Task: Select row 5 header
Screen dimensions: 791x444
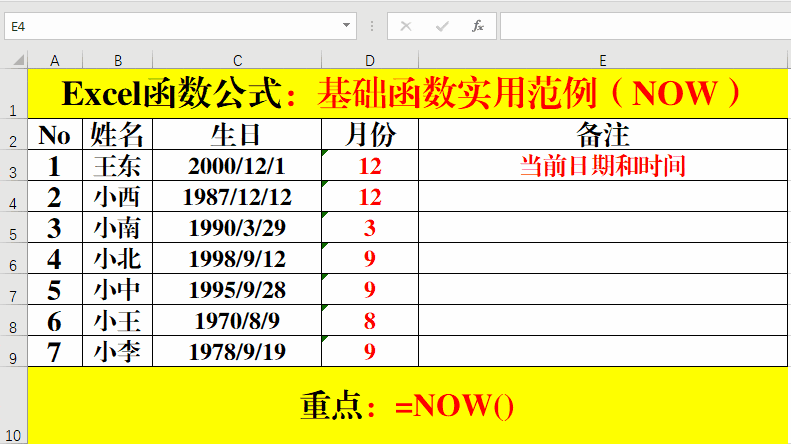Action: [x=13, y=228]
